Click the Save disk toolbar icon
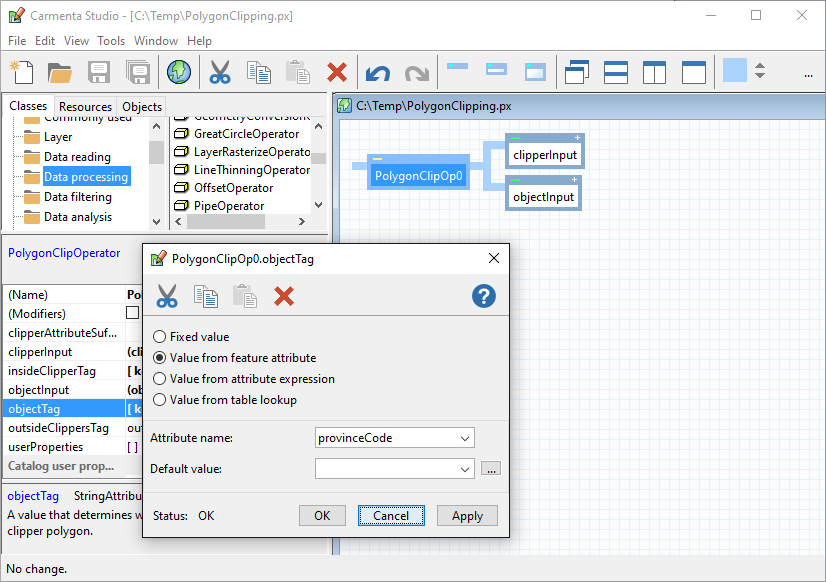 pyautogui.click(x=99, y=72)
